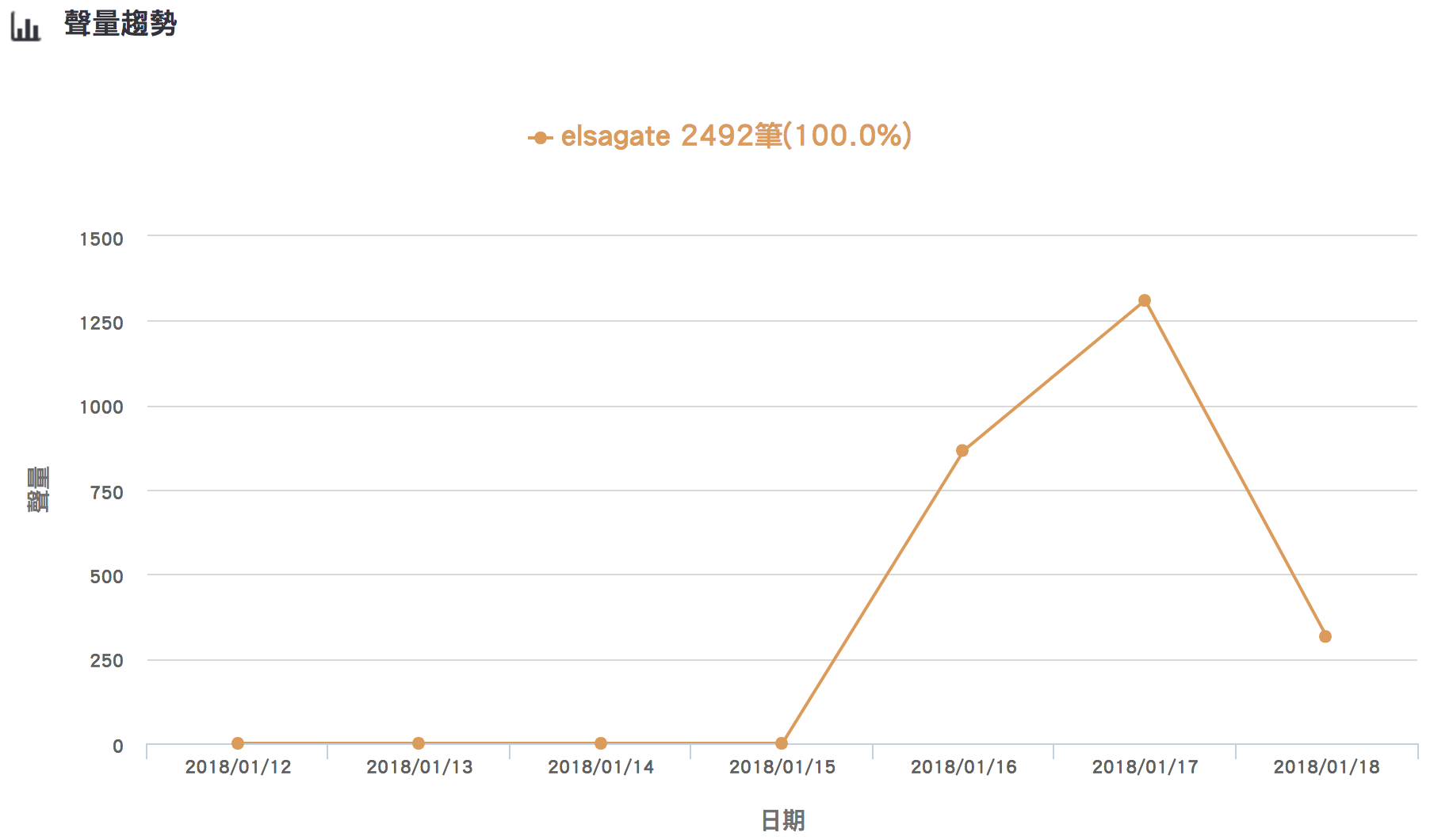Click the 2018/01/16 data point marker

coord(962,451)
